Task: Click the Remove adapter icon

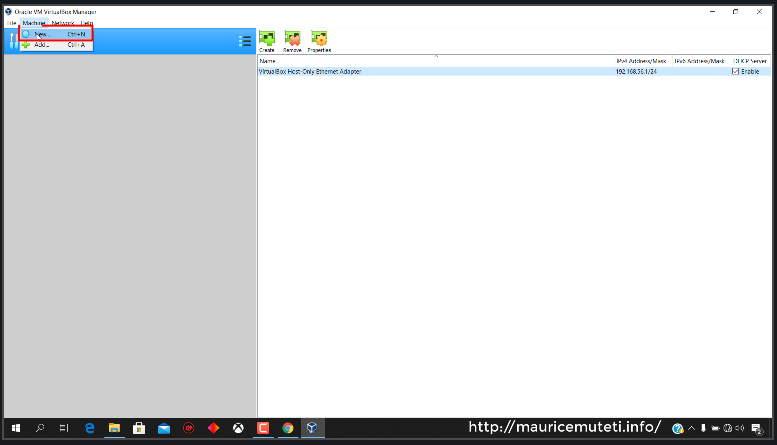Action: pos(292,40)
